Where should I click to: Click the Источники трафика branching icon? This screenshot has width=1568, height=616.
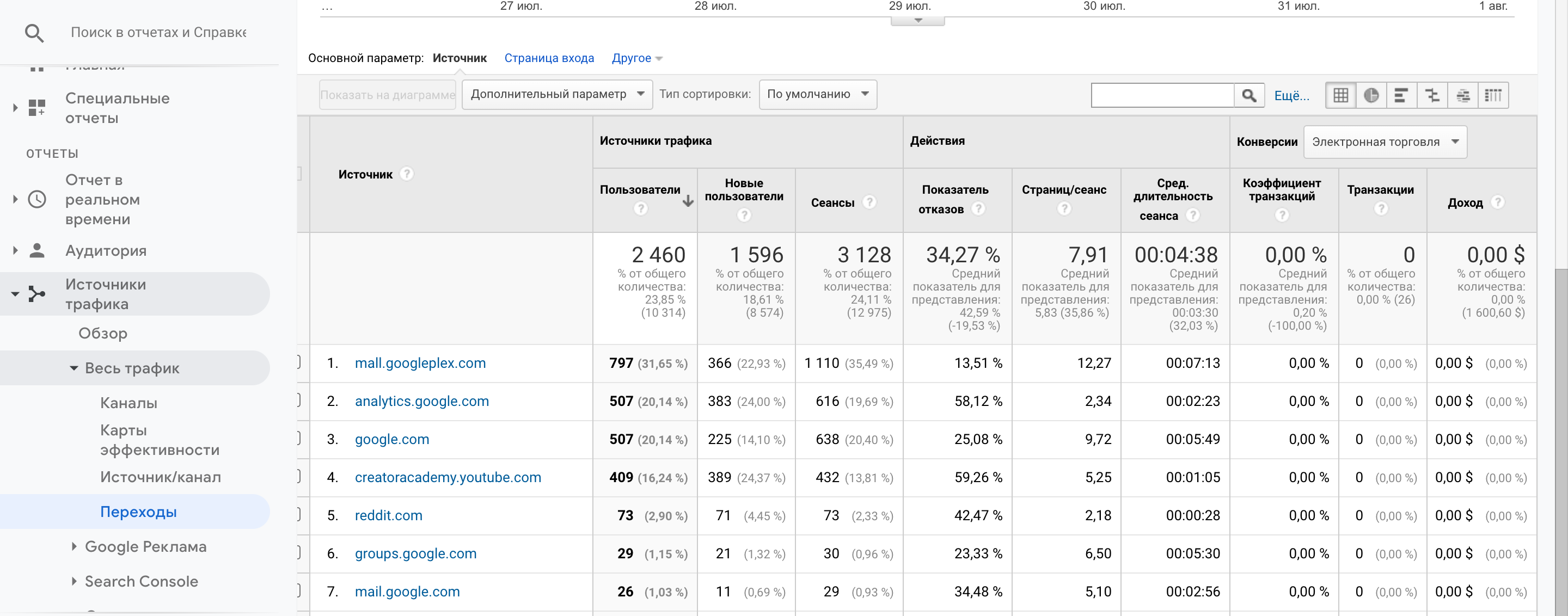(37, 294)
